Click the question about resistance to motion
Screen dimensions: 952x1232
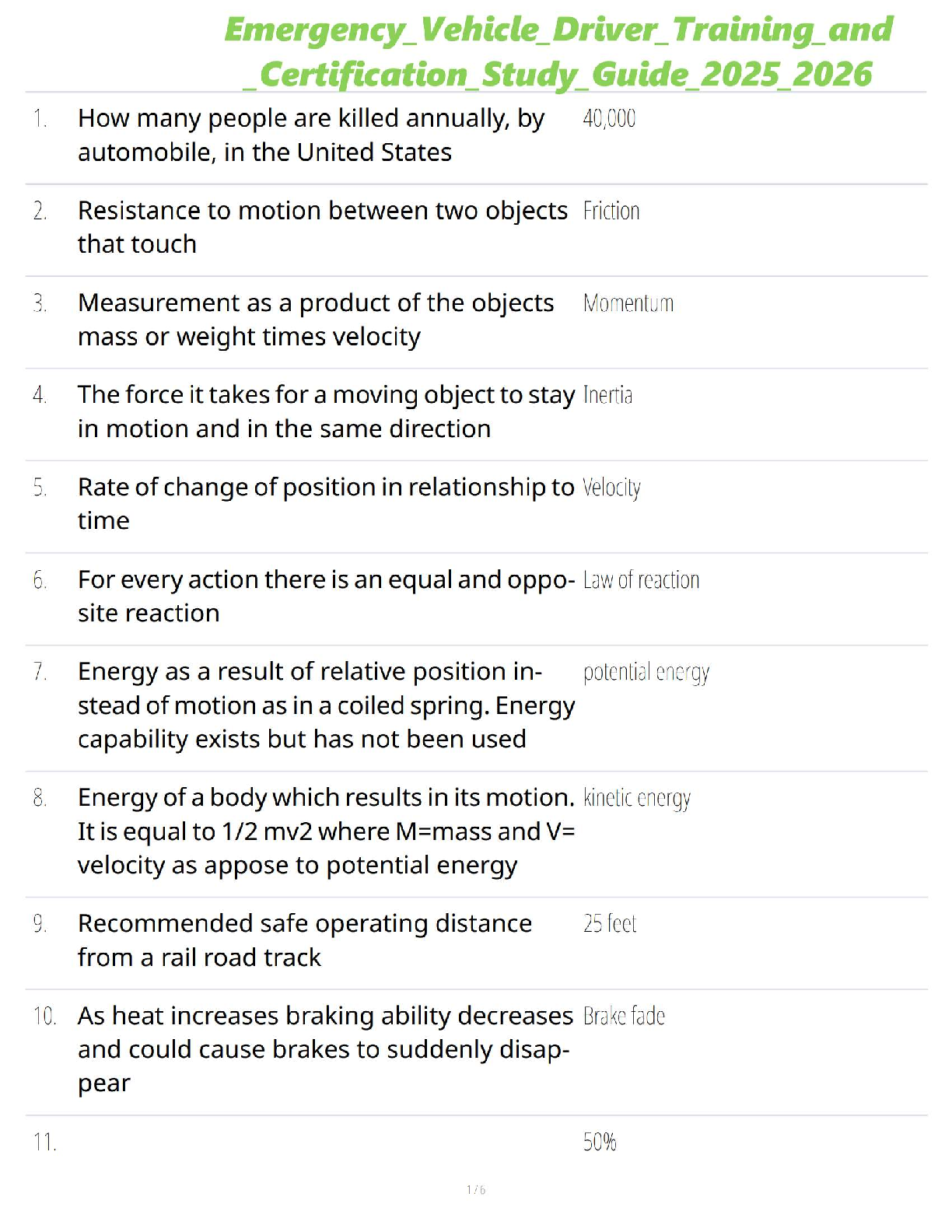(x=322, y=227)
